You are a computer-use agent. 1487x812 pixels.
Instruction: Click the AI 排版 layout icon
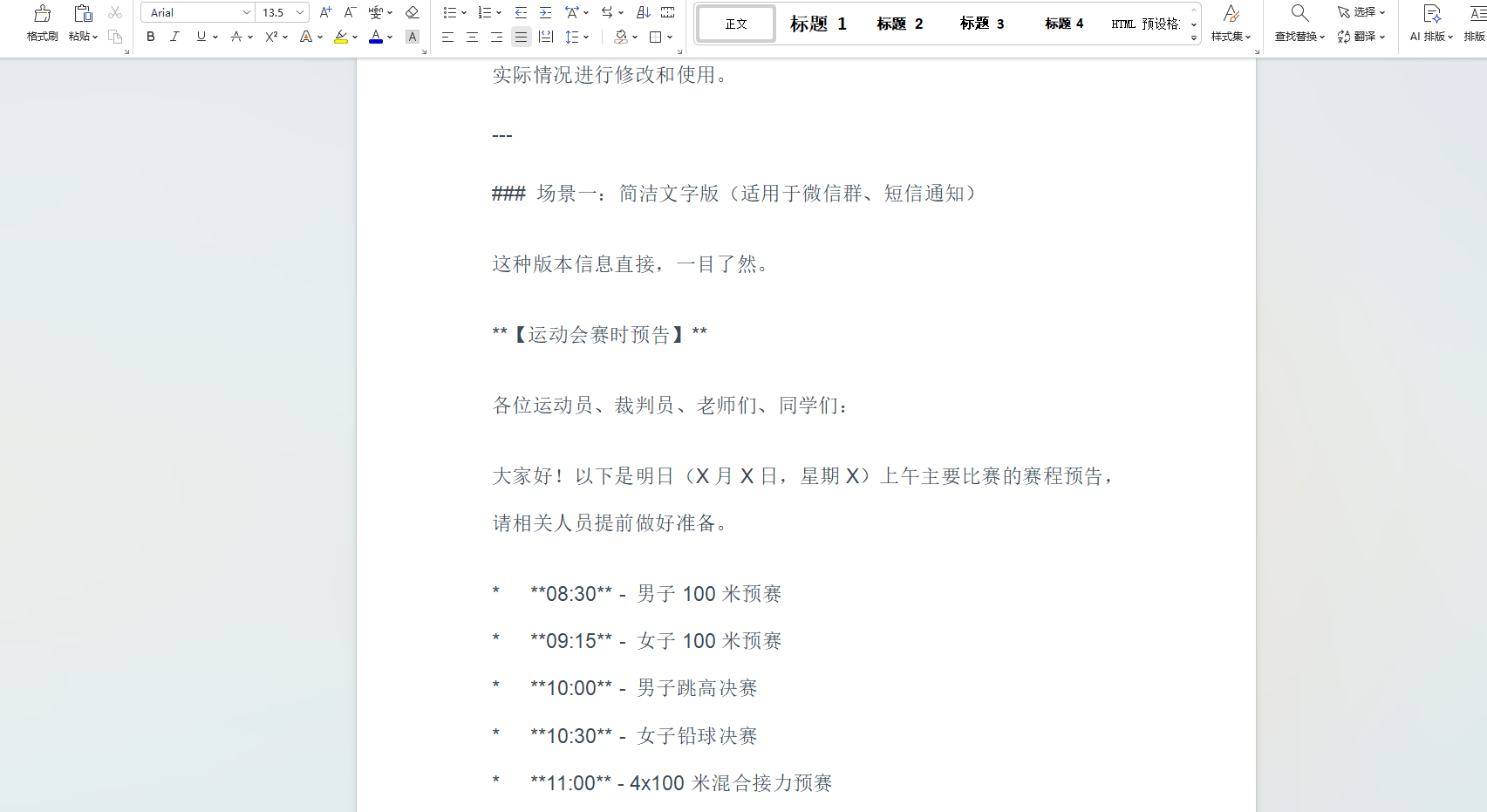1431,23
